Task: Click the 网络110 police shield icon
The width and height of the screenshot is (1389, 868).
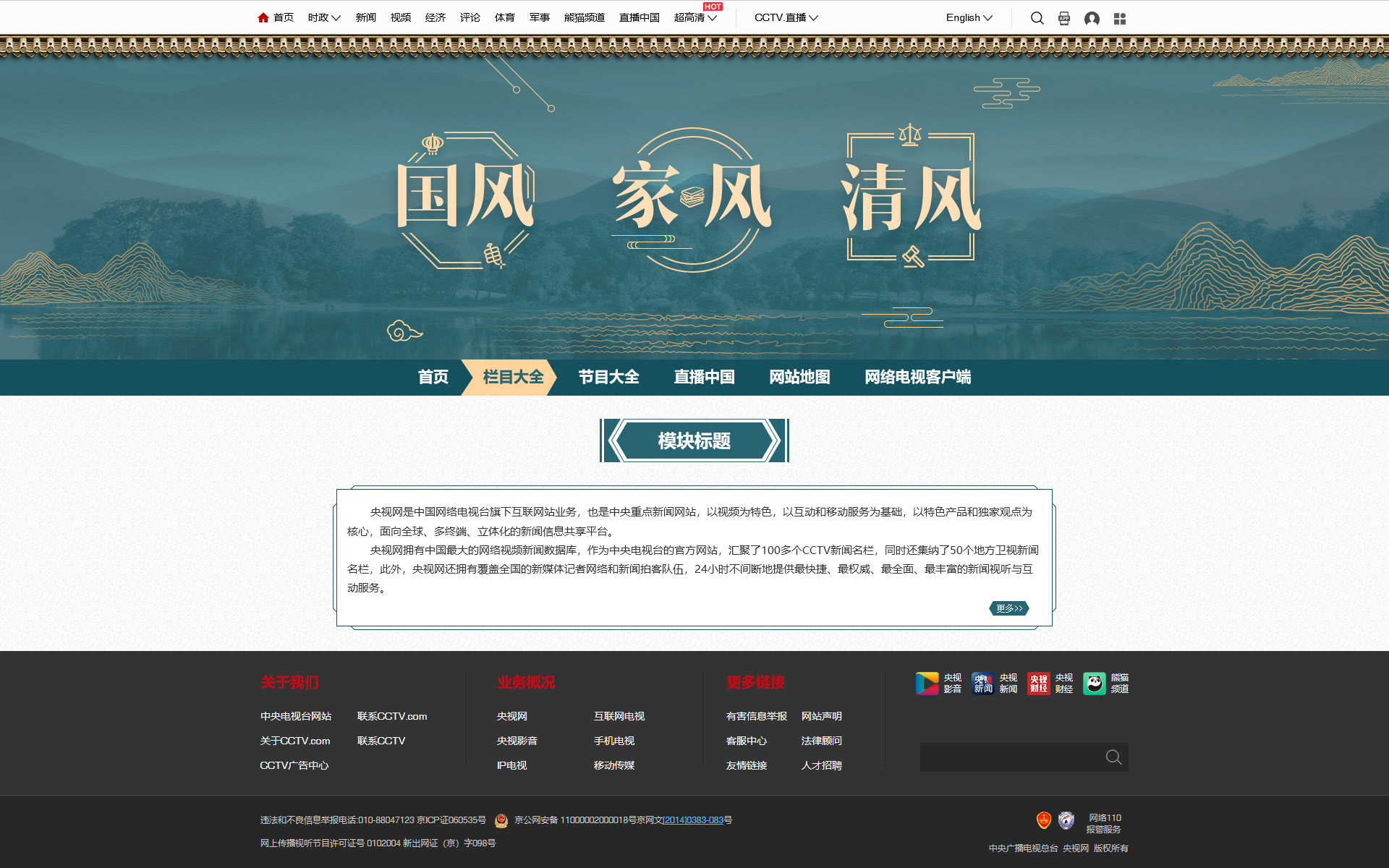Action: (x=1066, y=820)
